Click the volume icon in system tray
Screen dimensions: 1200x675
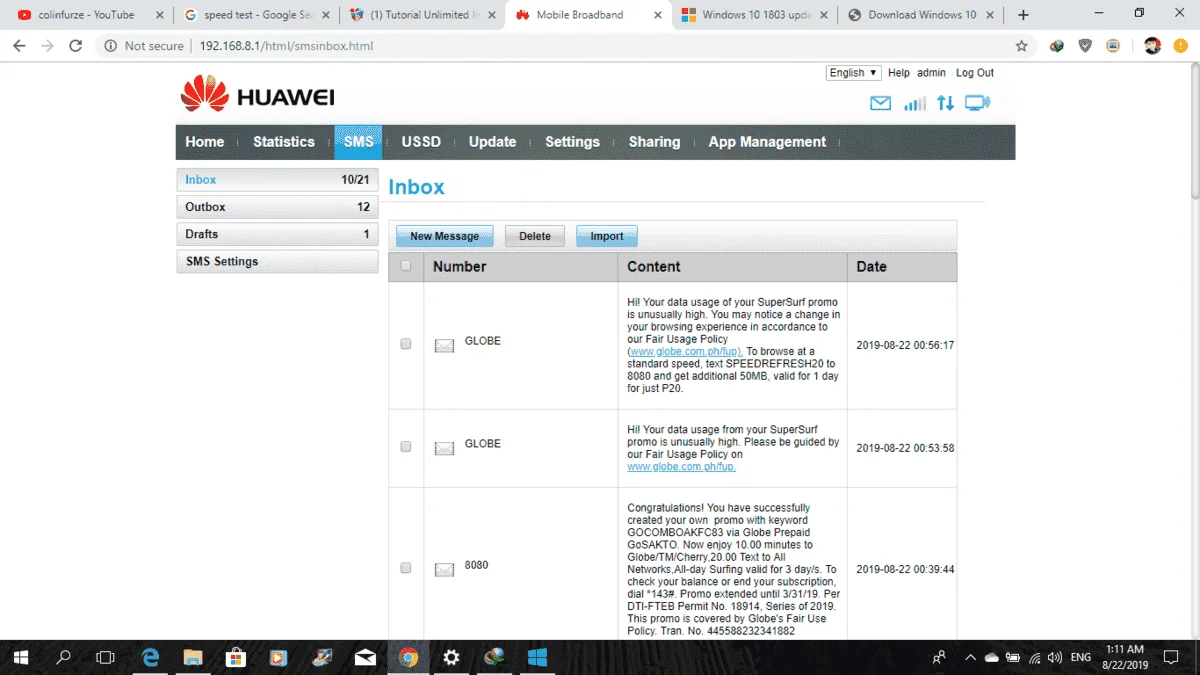[1055, 657]
